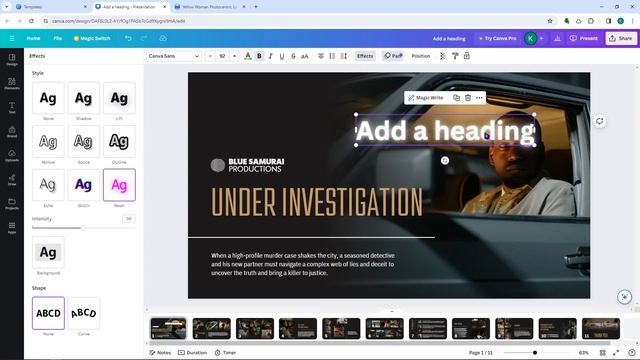
Task: Open the Position panel
Action: pyautogui.click(x=420, y=56)
